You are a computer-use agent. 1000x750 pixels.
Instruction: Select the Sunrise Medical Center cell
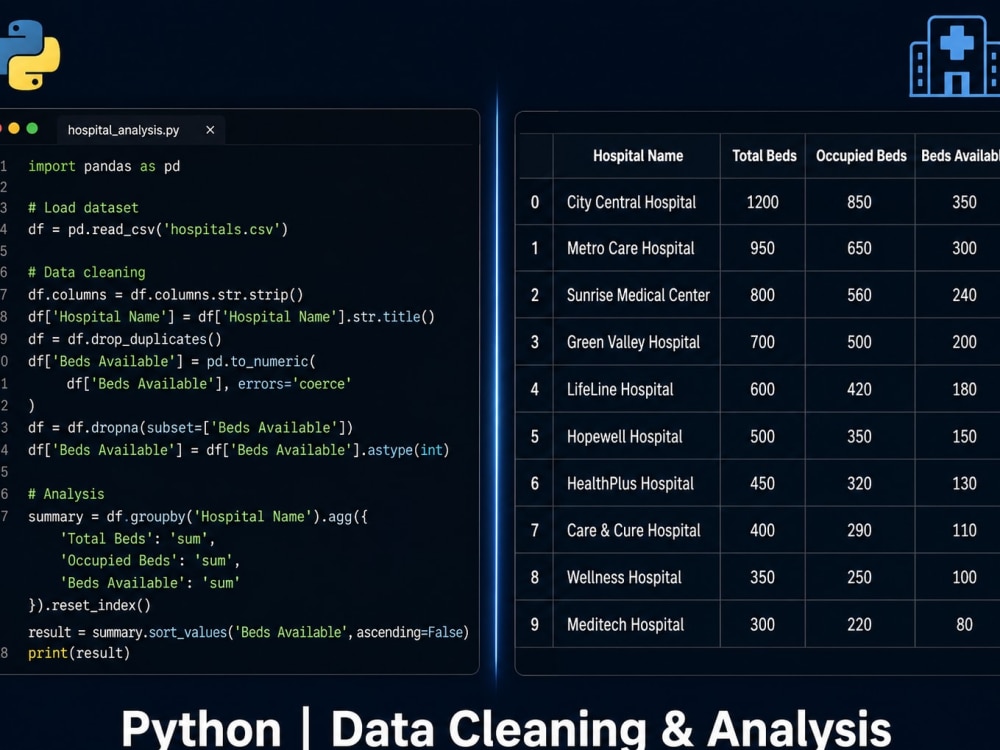[x=638, y=295]
